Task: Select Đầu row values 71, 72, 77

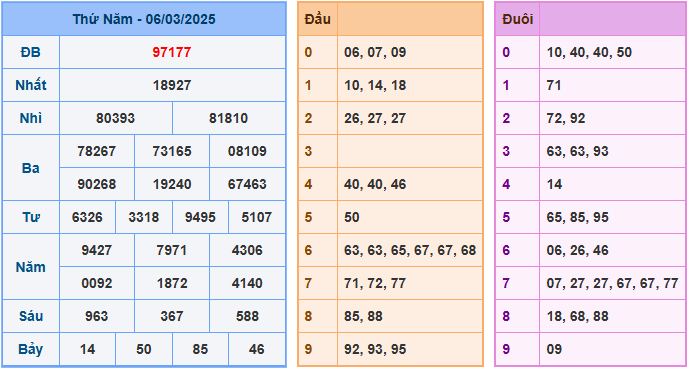Action: pos(375,283)
